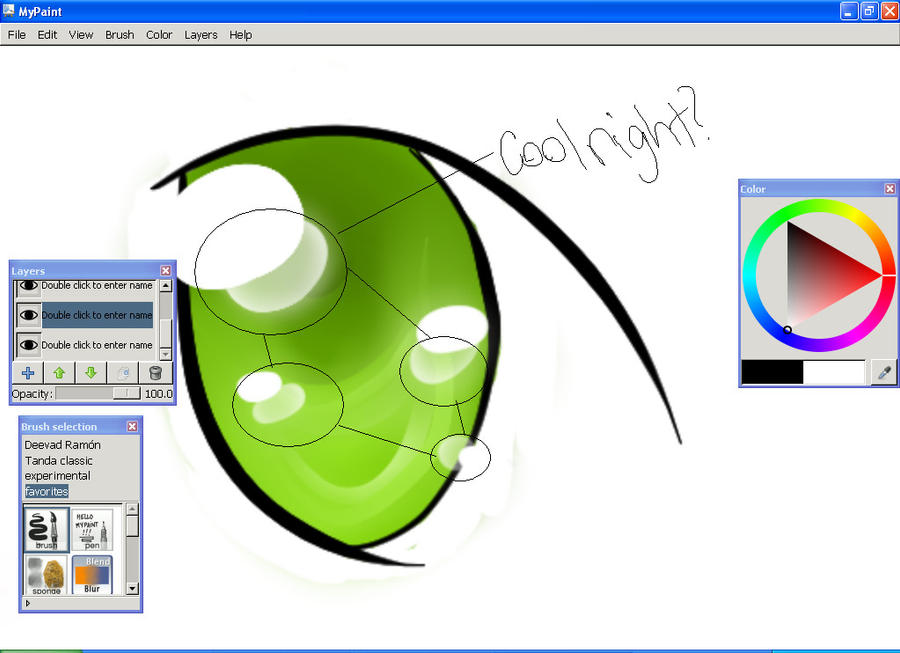Restore down the MyPaint window
This screenshot has width=900, height=653.
point(869,11)
